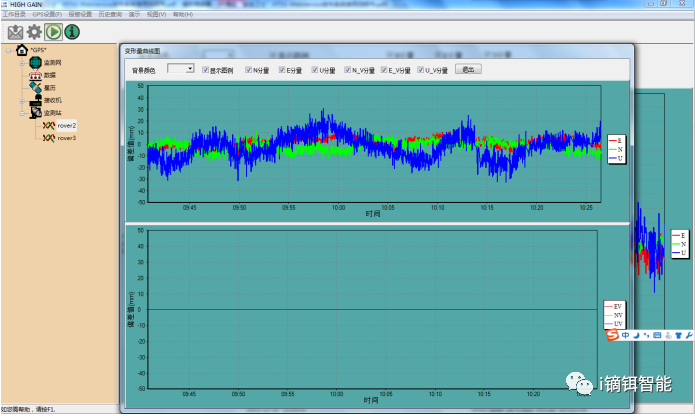The image size is (695, 416).
Task: Collapse the 监测站 tree node
Action: [22, 113]
